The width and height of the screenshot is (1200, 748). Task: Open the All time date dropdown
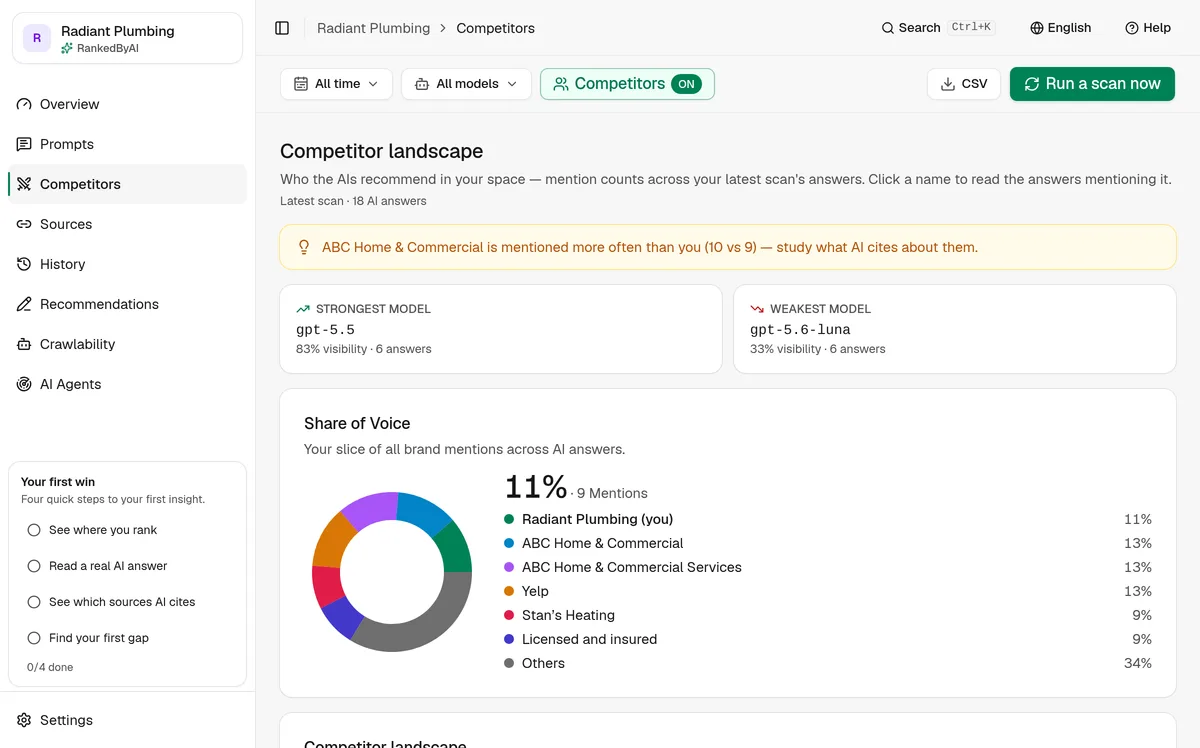pos(336,84)
